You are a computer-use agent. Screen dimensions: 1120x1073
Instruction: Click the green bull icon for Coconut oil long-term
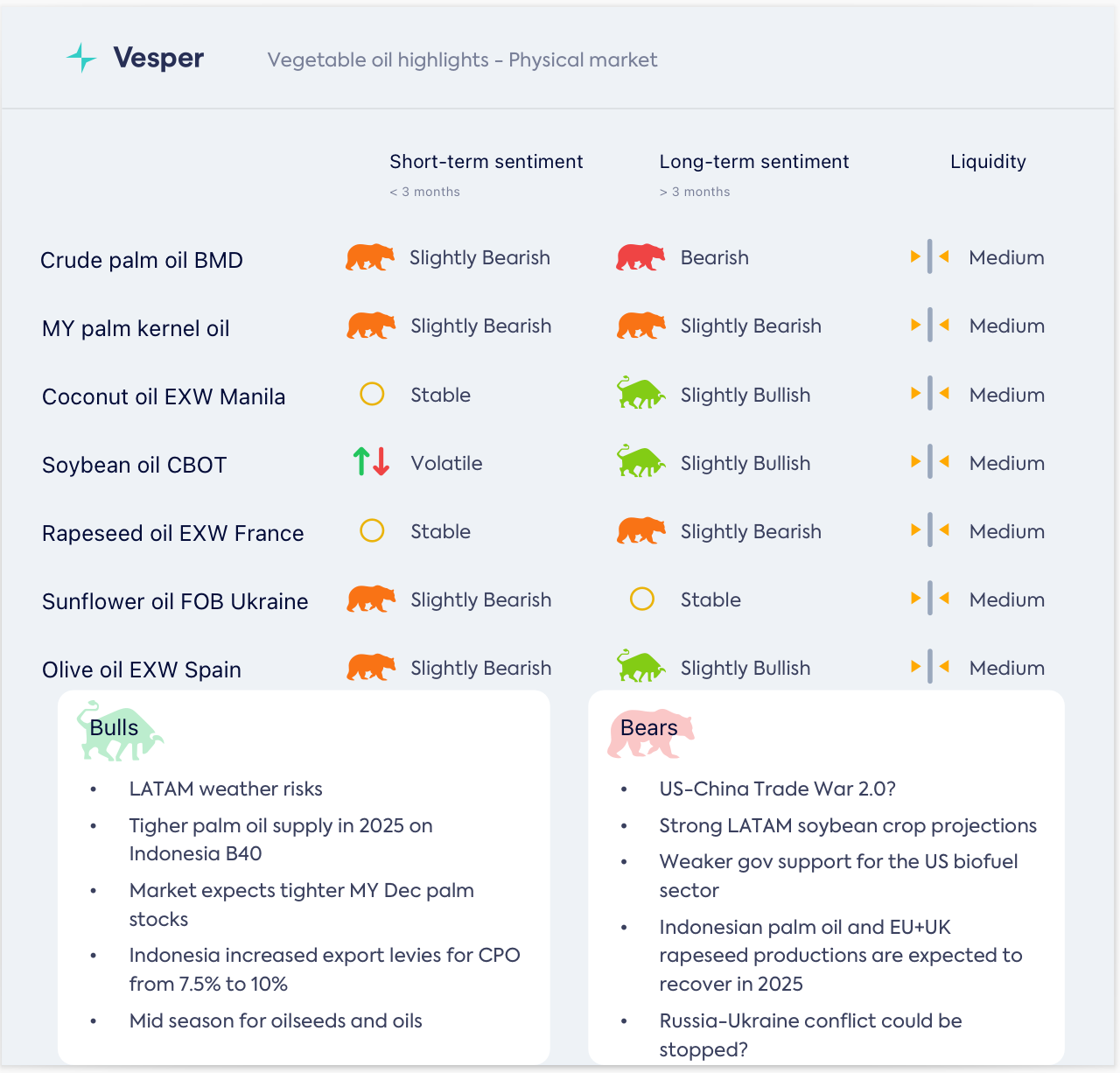640,394
